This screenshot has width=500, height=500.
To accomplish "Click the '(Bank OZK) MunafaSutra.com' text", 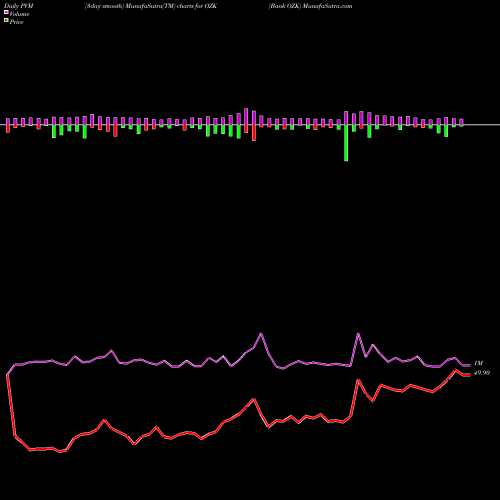I will click(x=310, y=6).
